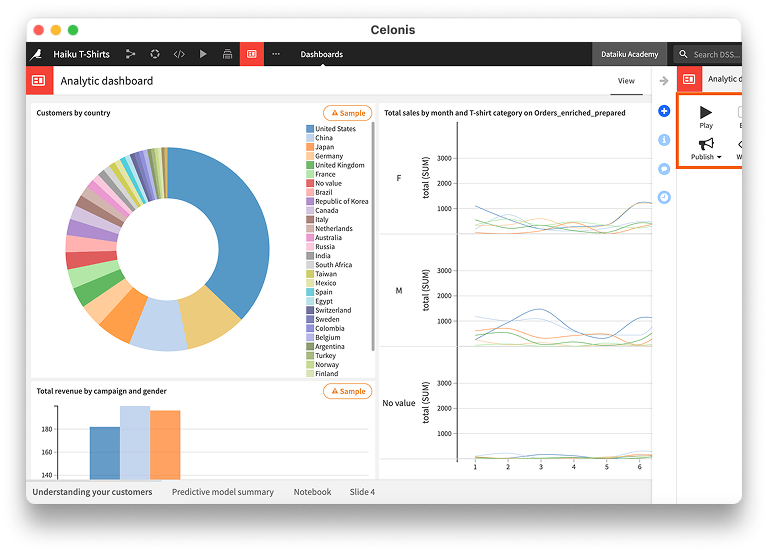Viewport: 768px width, 552px height.
Task: Open the code notebooks icon
Action: 179,54
